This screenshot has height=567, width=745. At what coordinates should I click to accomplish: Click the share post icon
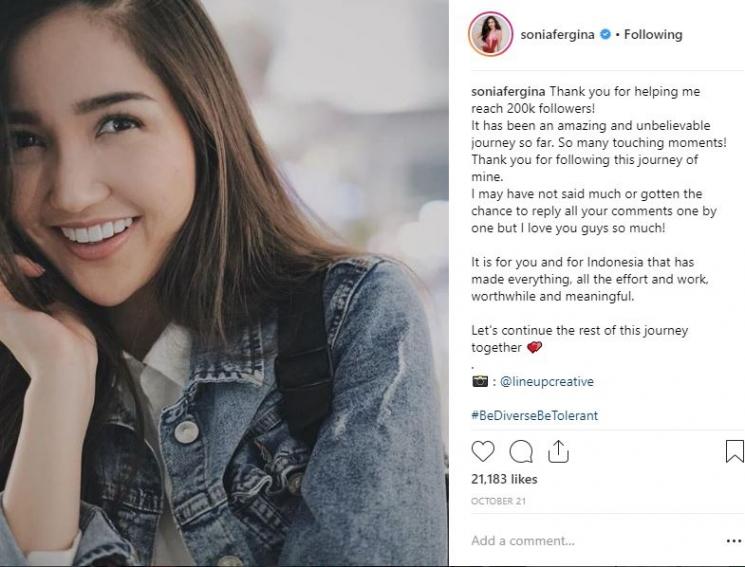pos(557,451)
